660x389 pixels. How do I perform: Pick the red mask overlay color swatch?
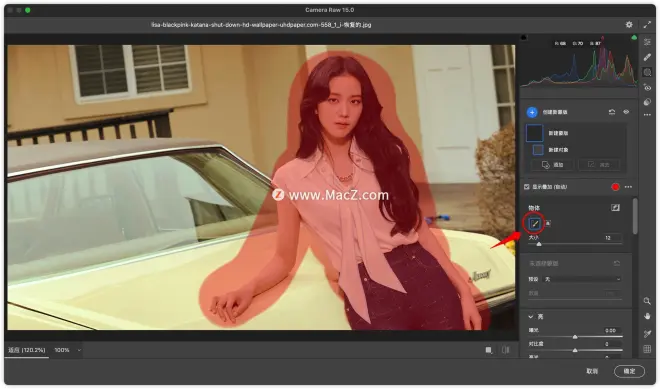615,187
